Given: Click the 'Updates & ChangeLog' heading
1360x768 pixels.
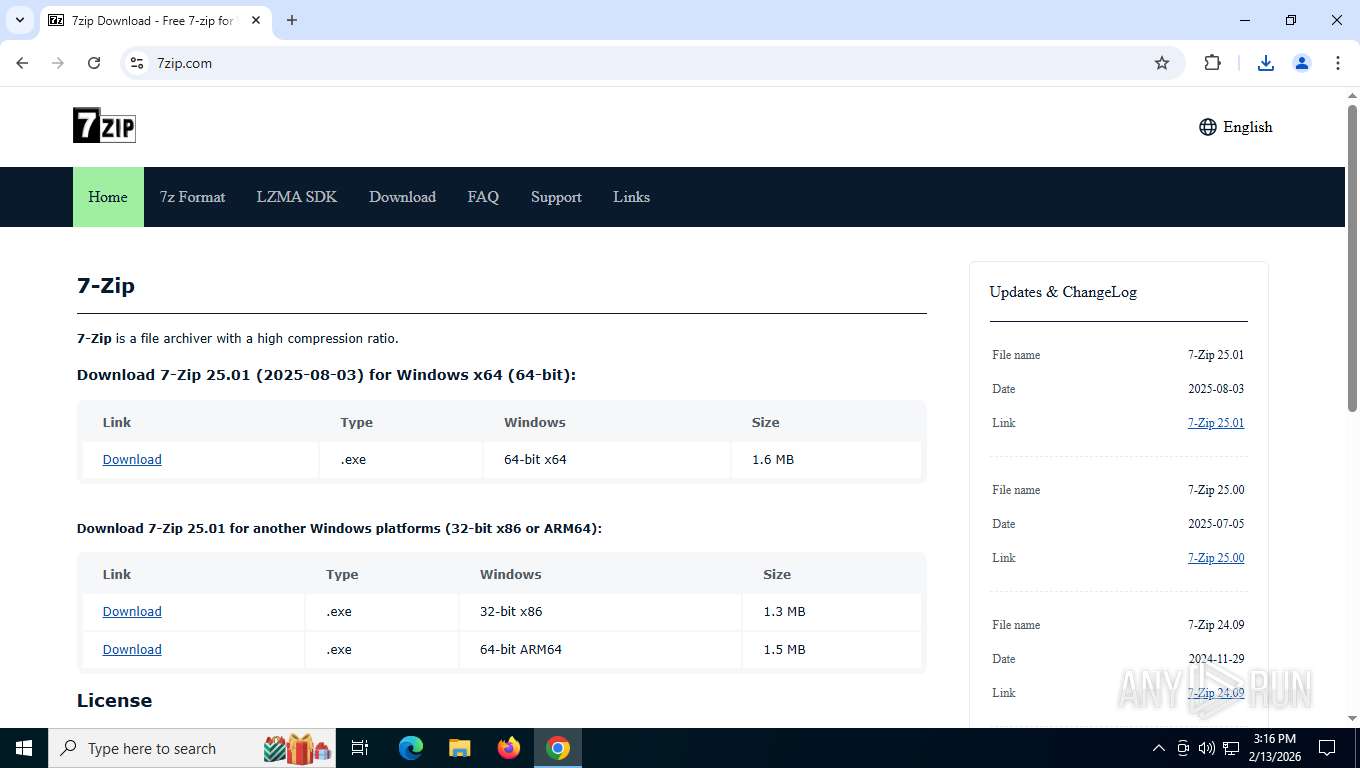Looking at the screenshot, I should [1063, 292].
